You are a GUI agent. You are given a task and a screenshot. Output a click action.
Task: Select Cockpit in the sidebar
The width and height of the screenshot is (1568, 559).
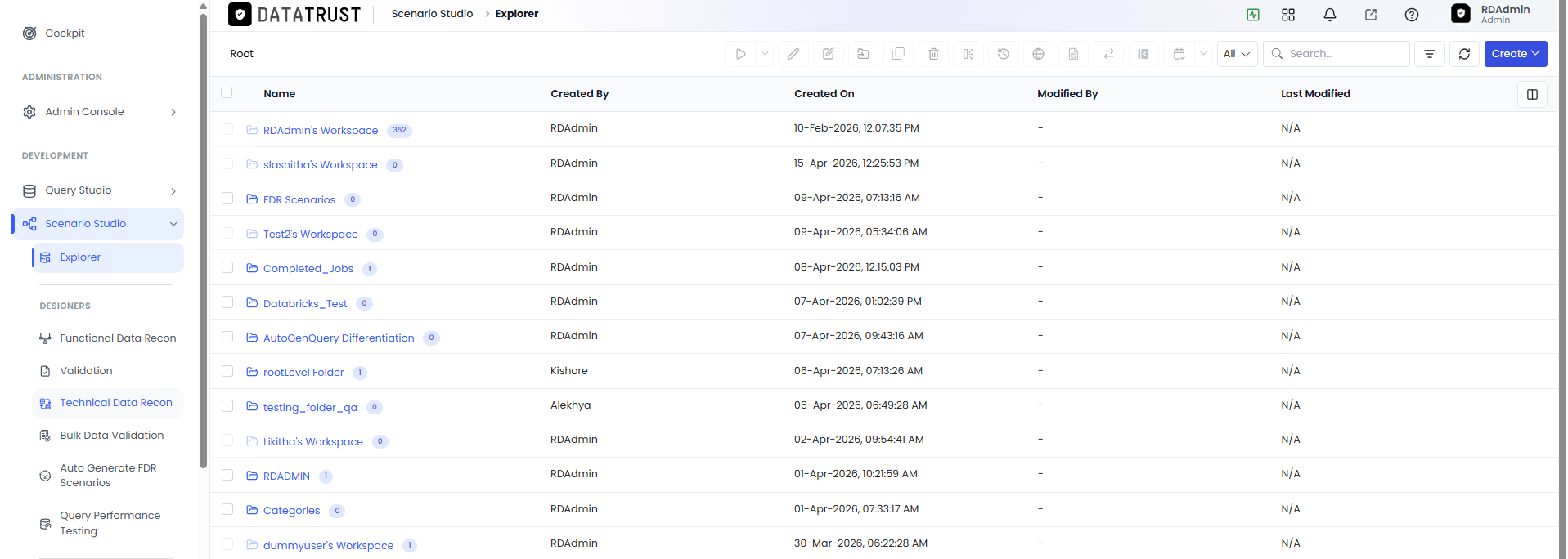click(x=65, y=34)
